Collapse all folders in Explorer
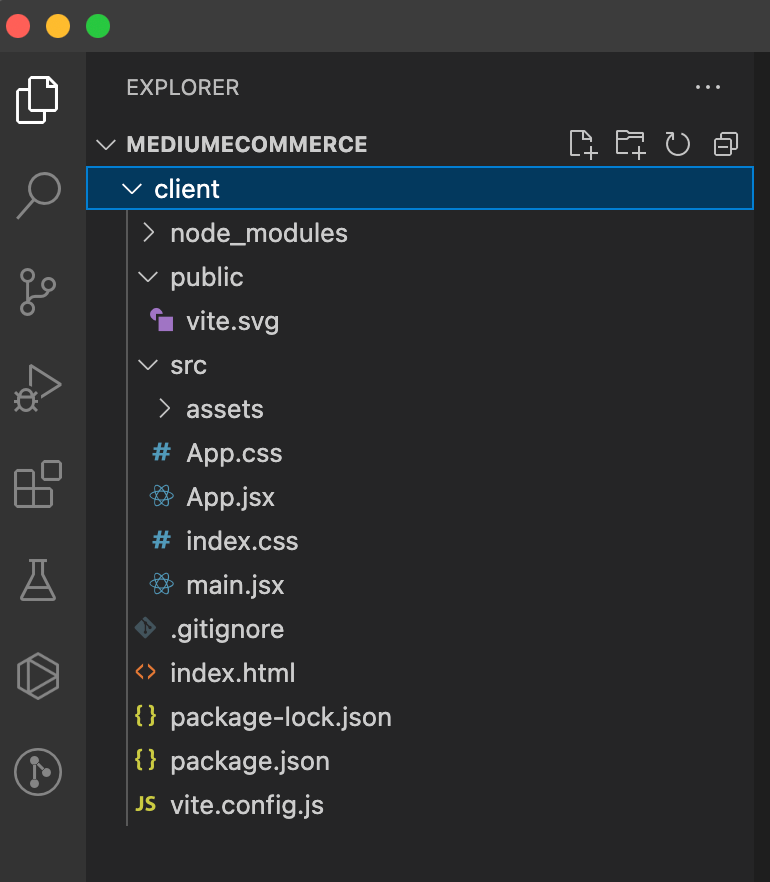Screen dimensions: 770x882 coord(726,145)
